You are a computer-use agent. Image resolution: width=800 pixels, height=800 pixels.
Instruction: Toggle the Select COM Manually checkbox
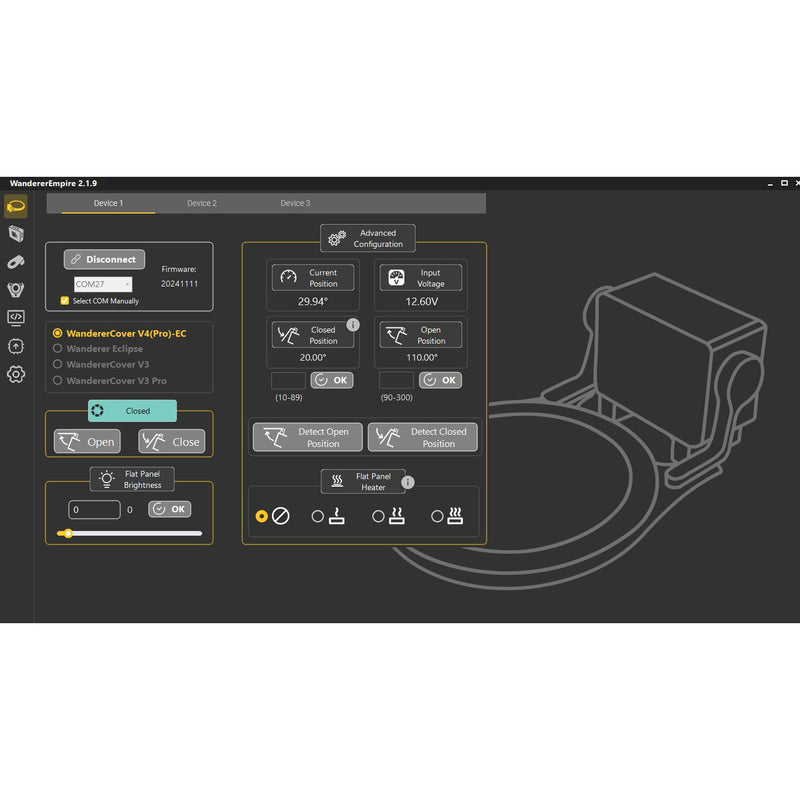(65, 301)
